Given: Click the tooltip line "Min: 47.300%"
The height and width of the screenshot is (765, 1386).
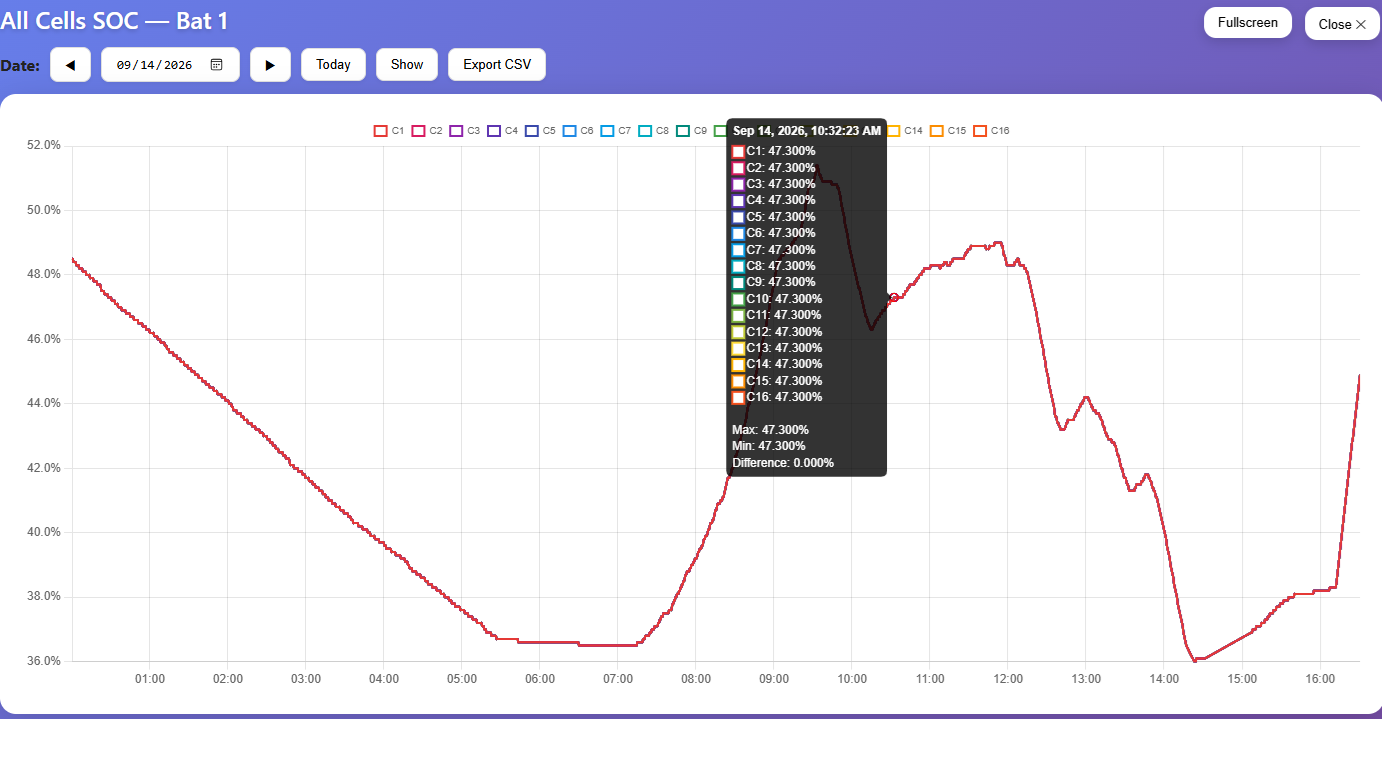Looking at the screenshot, I should [x=769, y=446].
